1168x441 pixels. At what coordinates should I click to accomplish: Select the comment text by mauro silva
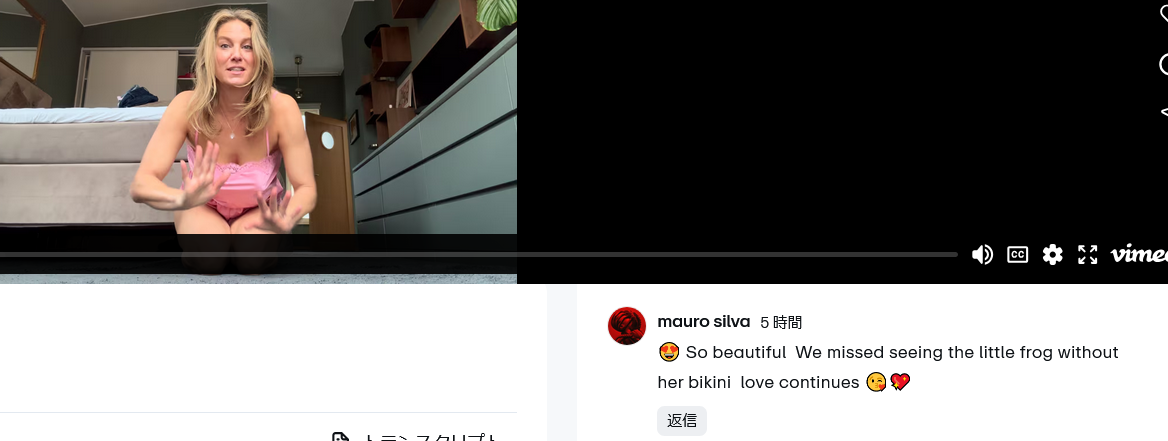888,367
